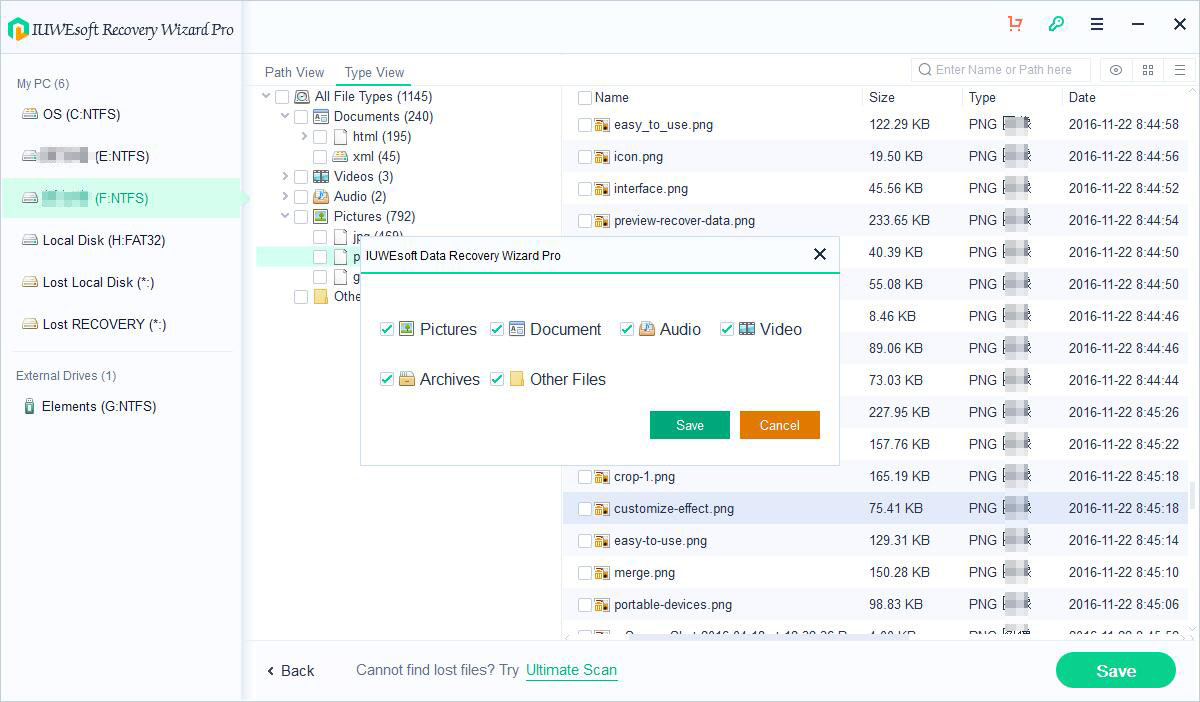Click Save in the dialog
Viewport: 1200px width, 702px height.
tap(690, 425)
